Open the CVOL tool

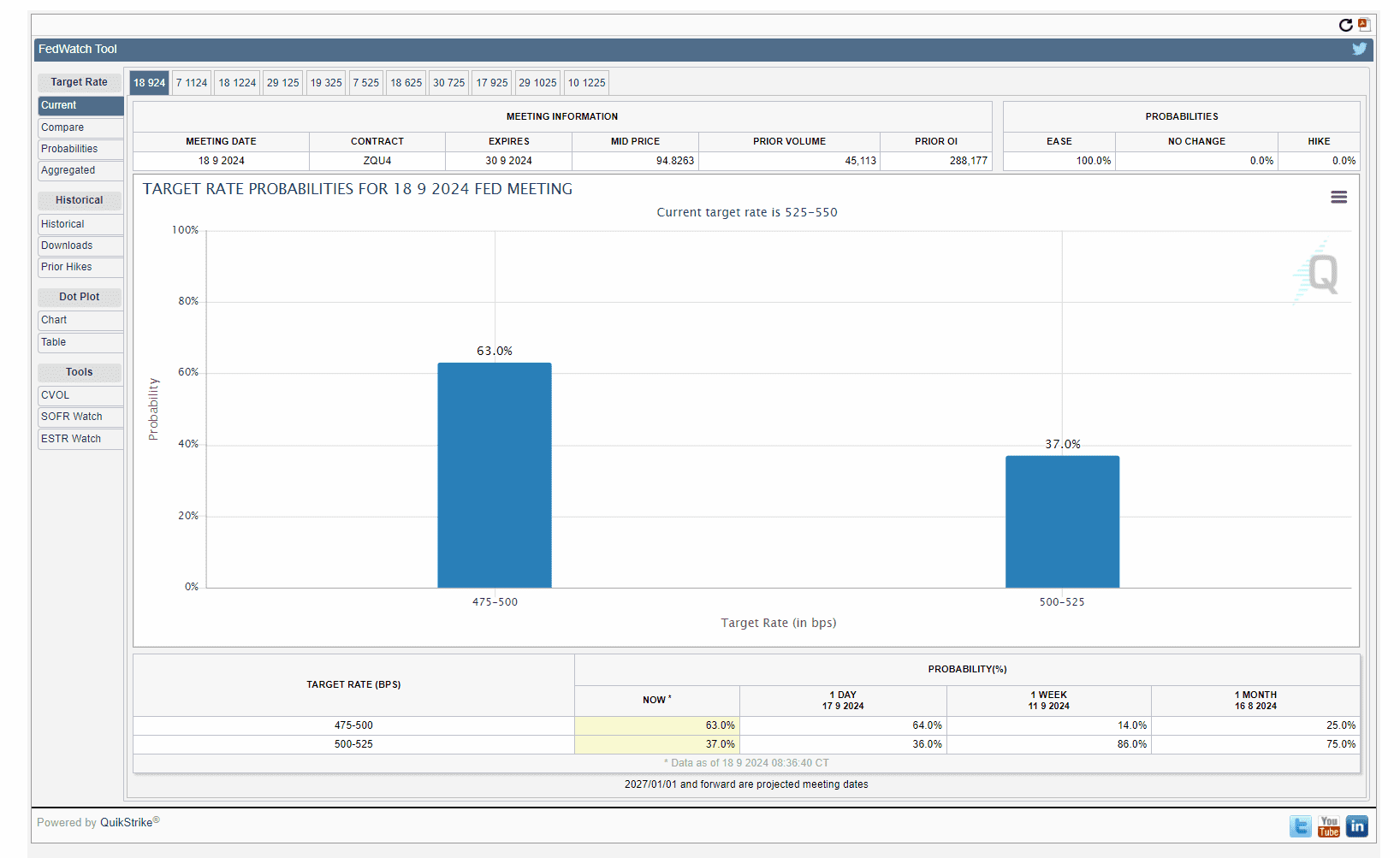56,395
